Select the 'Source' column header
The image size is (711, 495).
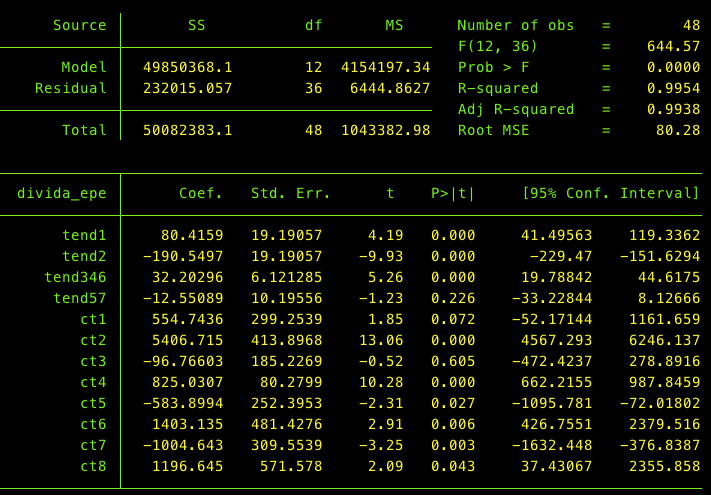[80, 25]
